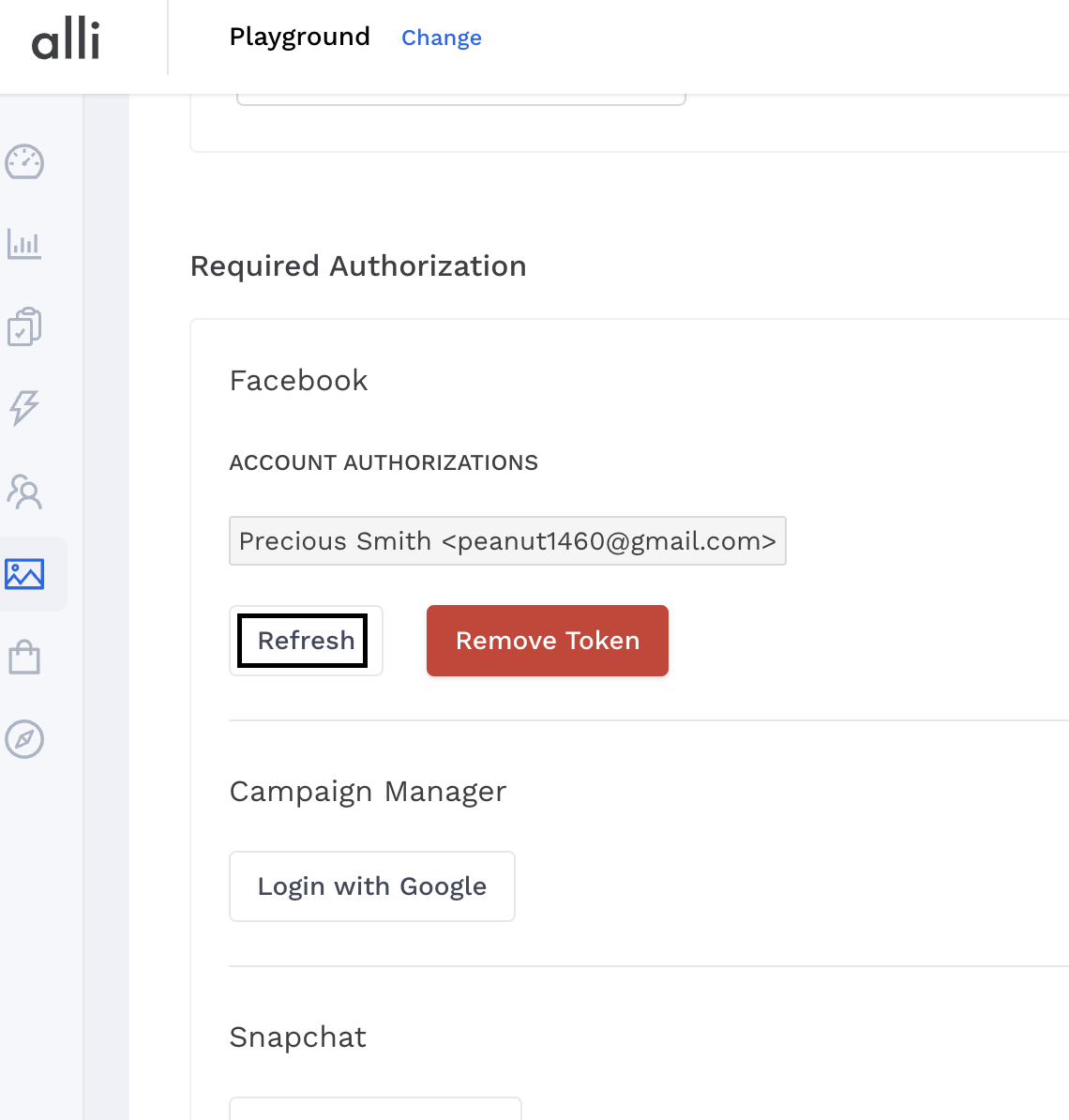
Task: Click the red Remove Token button
Action: click(x=548, y=641)
